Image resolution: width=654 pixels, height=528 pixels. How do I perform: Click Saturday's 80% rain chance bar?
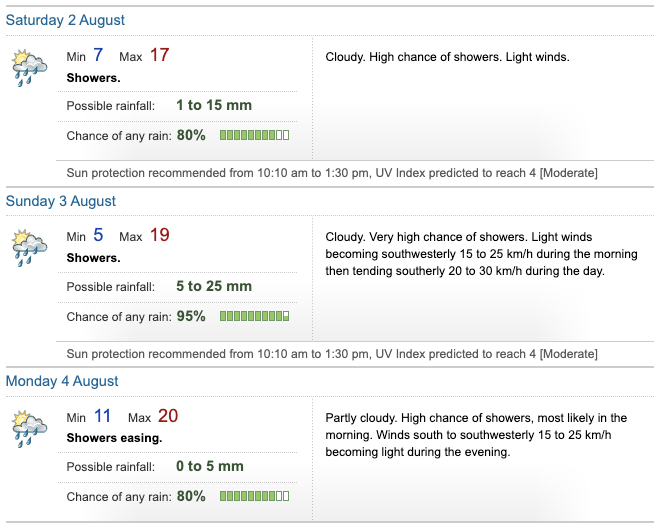254,135
